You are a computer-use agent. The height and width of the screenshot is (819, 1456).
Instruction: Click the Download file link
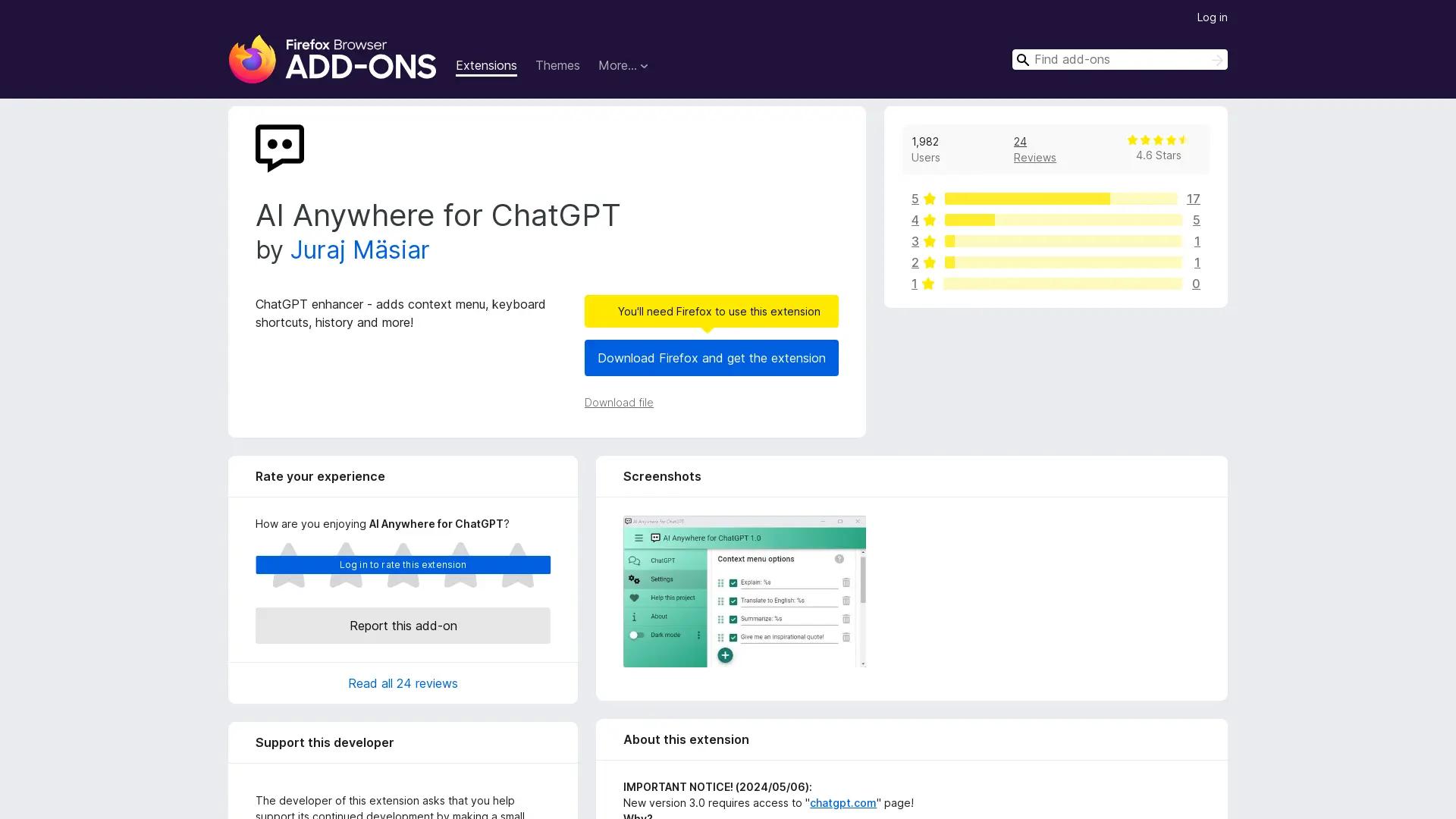click(x=618, y=403)
